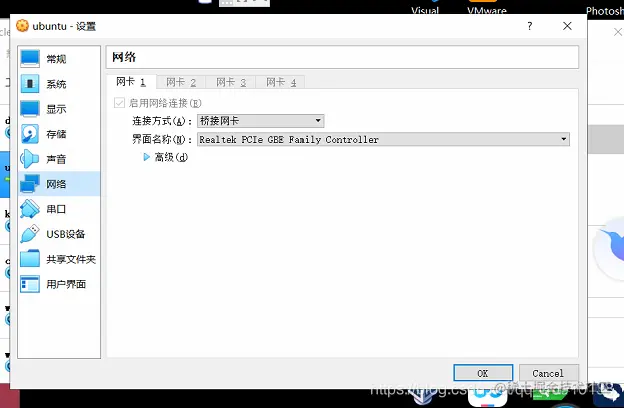Confirm settings with the OK button
Image resolution: width=624 pixels, height=408 pixels.
(483, 373)
